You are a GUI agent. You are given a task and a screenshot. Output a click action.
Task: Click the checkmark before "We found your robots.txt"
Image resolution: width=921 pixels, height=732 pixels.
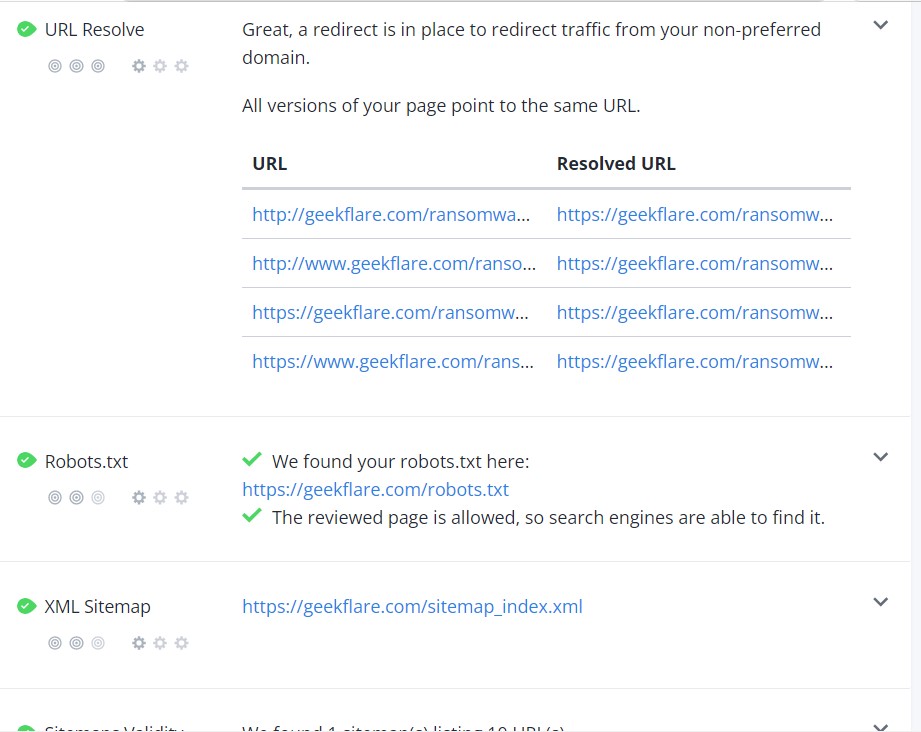point(252,460)
